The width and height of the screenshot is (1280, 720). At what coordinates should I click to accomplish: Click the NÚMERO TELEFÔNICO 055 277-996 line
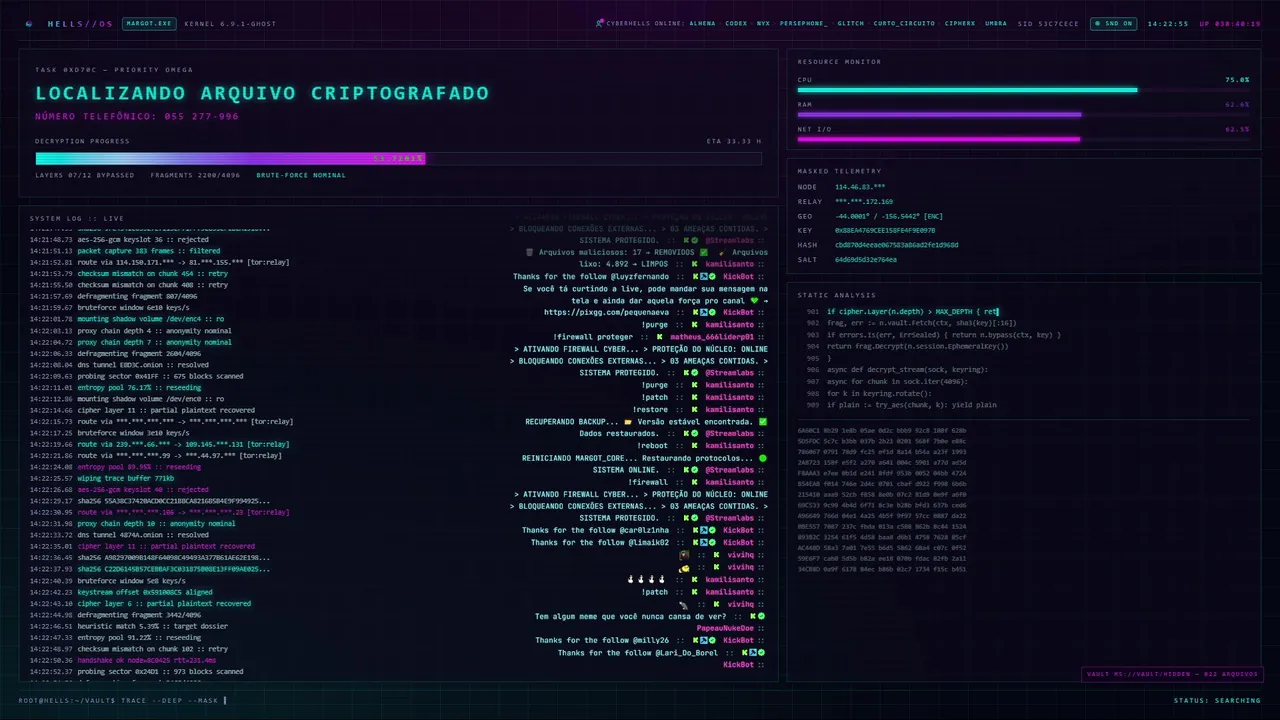(x=137, y=116)
